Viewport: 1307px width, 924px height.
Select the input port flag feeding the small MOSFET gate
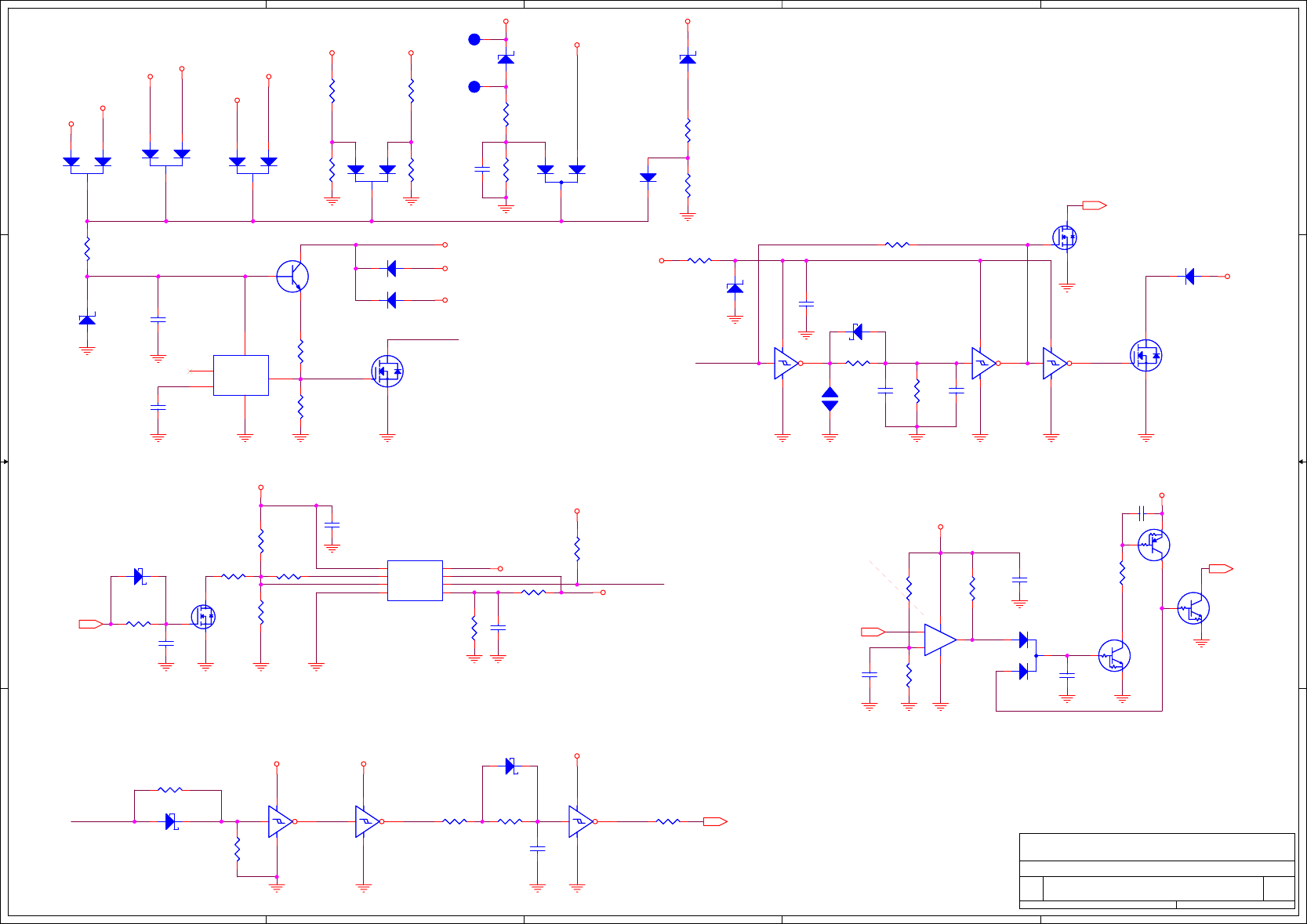click(x=91, y=624)
